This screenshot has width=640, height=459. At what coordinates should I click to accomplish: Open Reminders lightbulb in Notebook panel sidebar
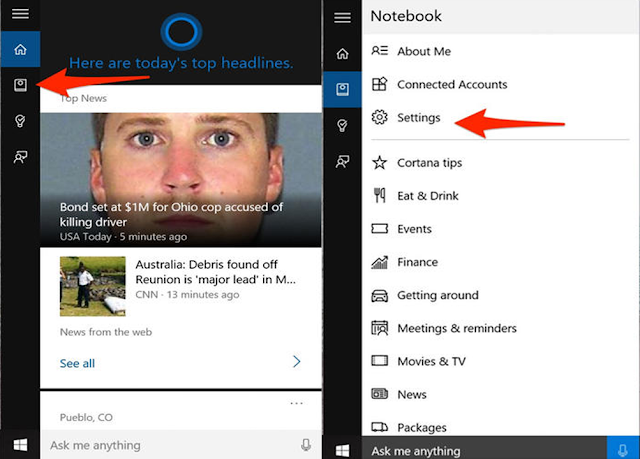click(x=342, y=125)
